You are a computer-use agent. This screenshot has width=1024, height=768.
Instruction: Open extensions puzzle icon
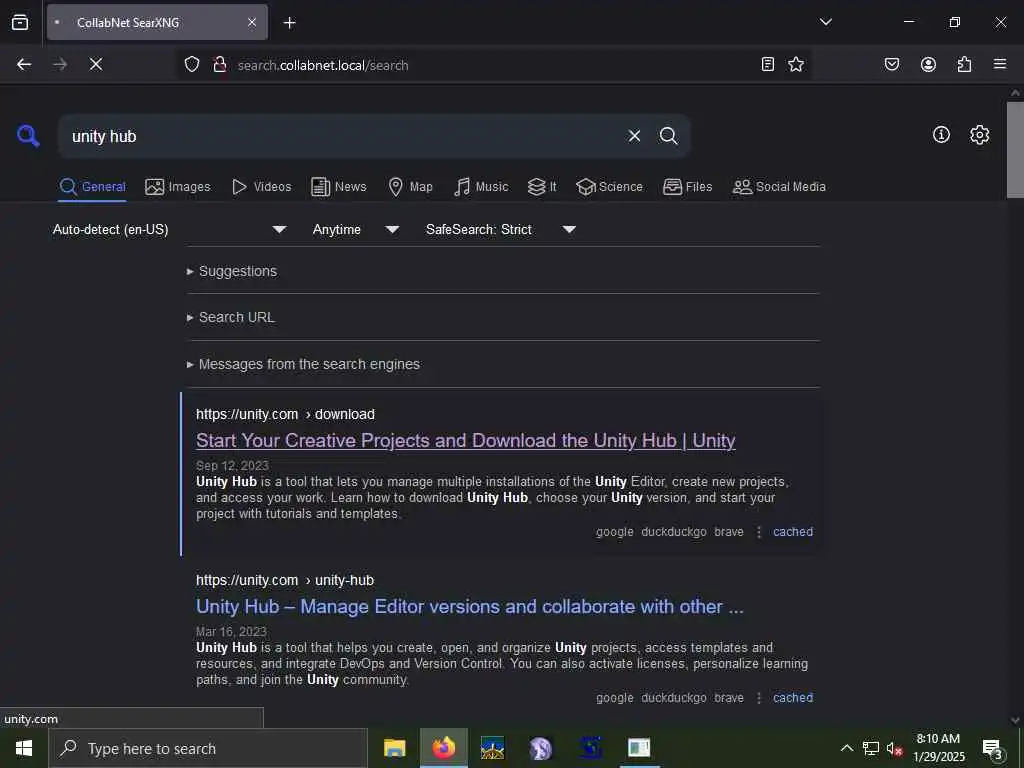[964, 64]
